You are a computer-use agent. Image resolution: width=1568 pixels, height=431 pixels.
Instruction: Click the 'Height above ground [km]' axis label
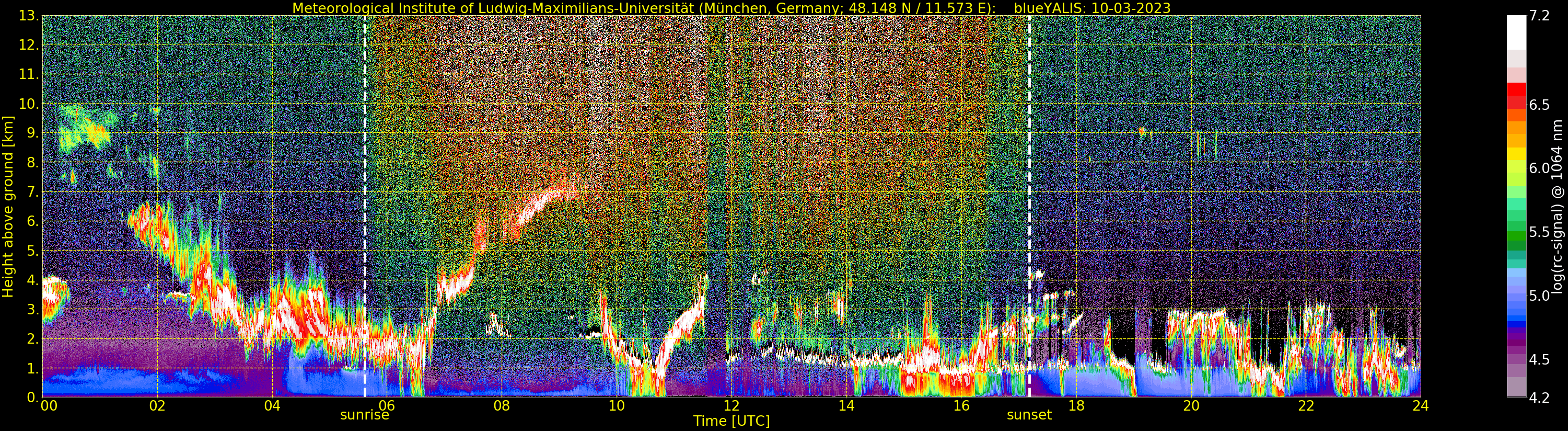tap(8, 206)
